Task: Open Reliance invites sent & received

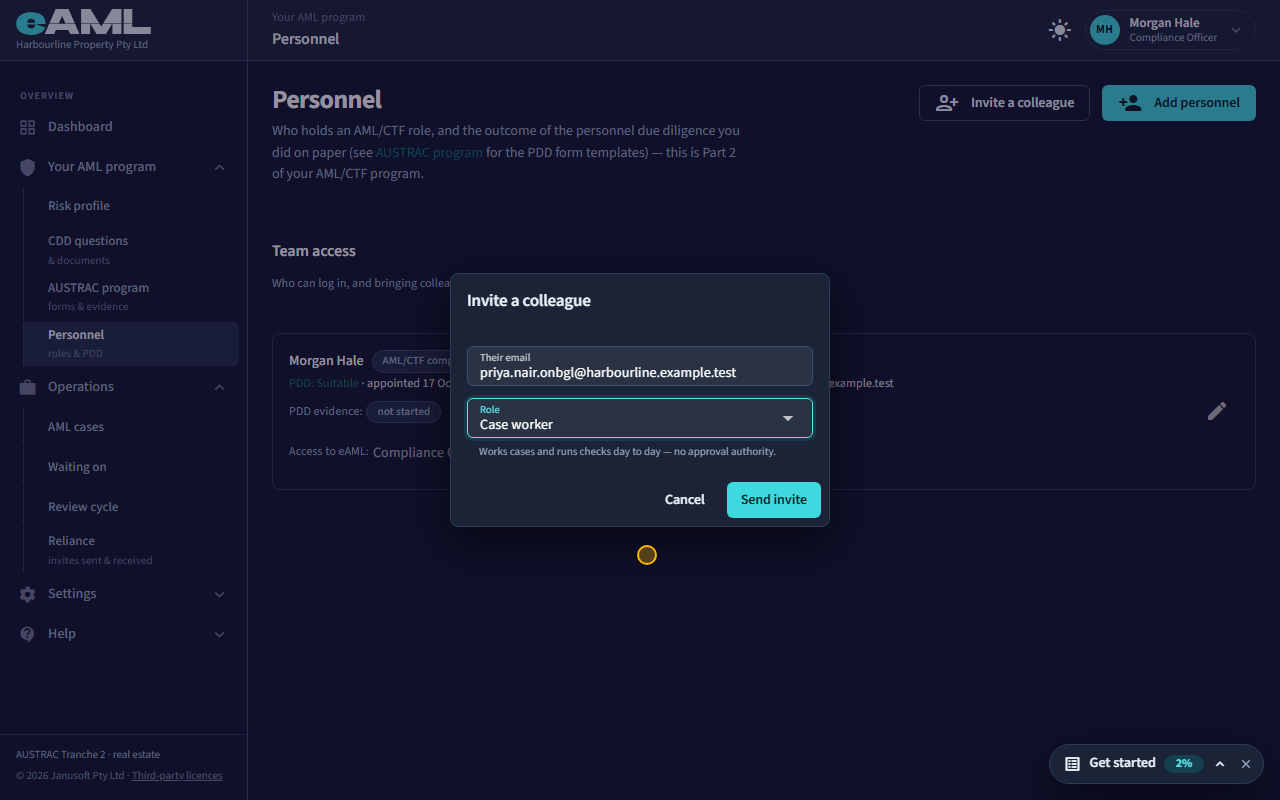Action: click(130, 549)
